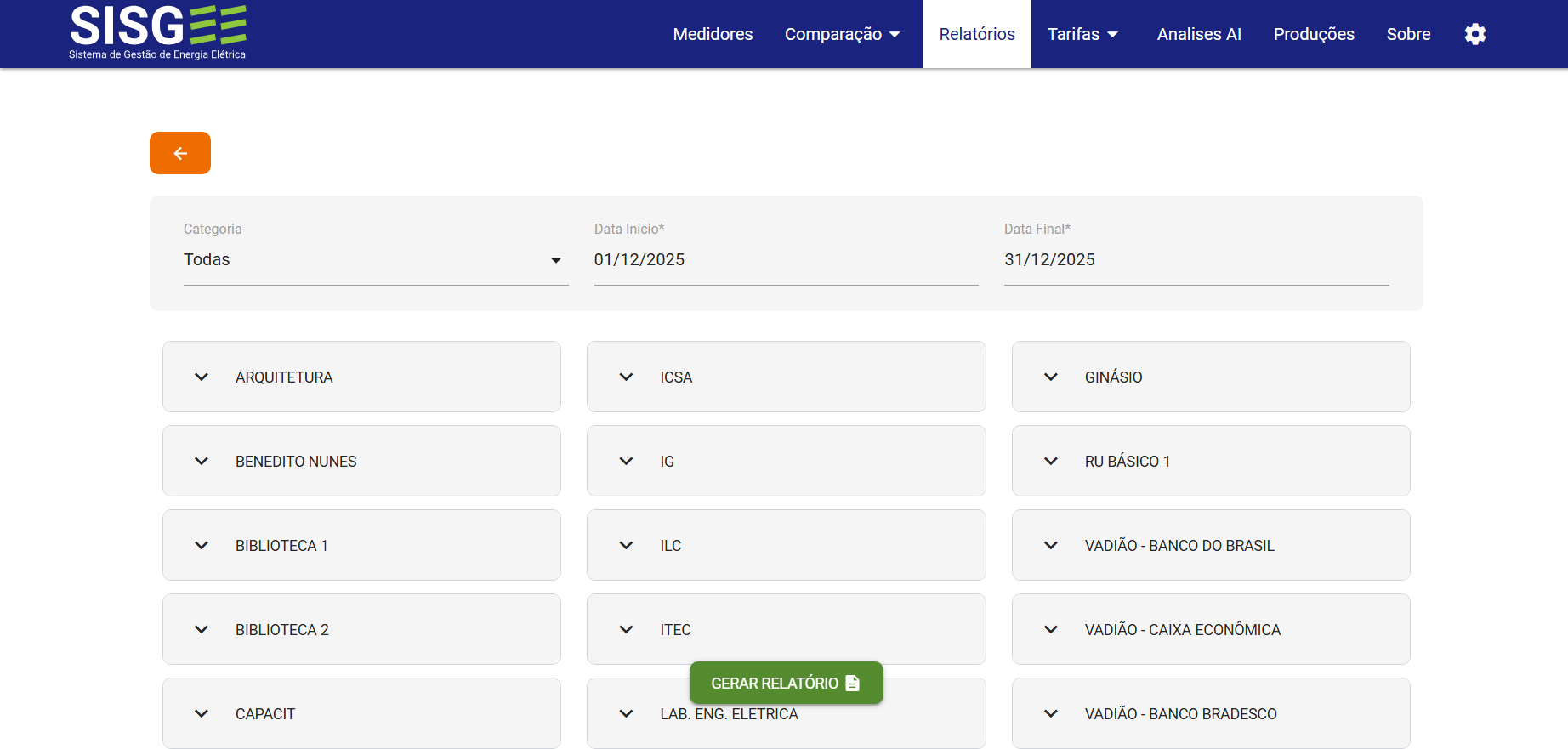The width and height of the screenshot is (1568, 749).
Task: Expand the BENEDITO NUNES chevron
Action: pos(202,461)
